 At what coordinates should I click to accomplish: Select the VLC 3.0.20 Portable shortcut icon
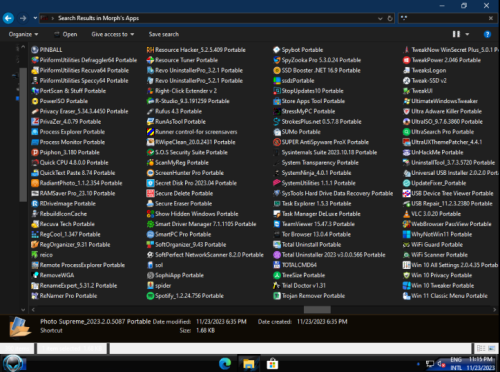(406, 214)
